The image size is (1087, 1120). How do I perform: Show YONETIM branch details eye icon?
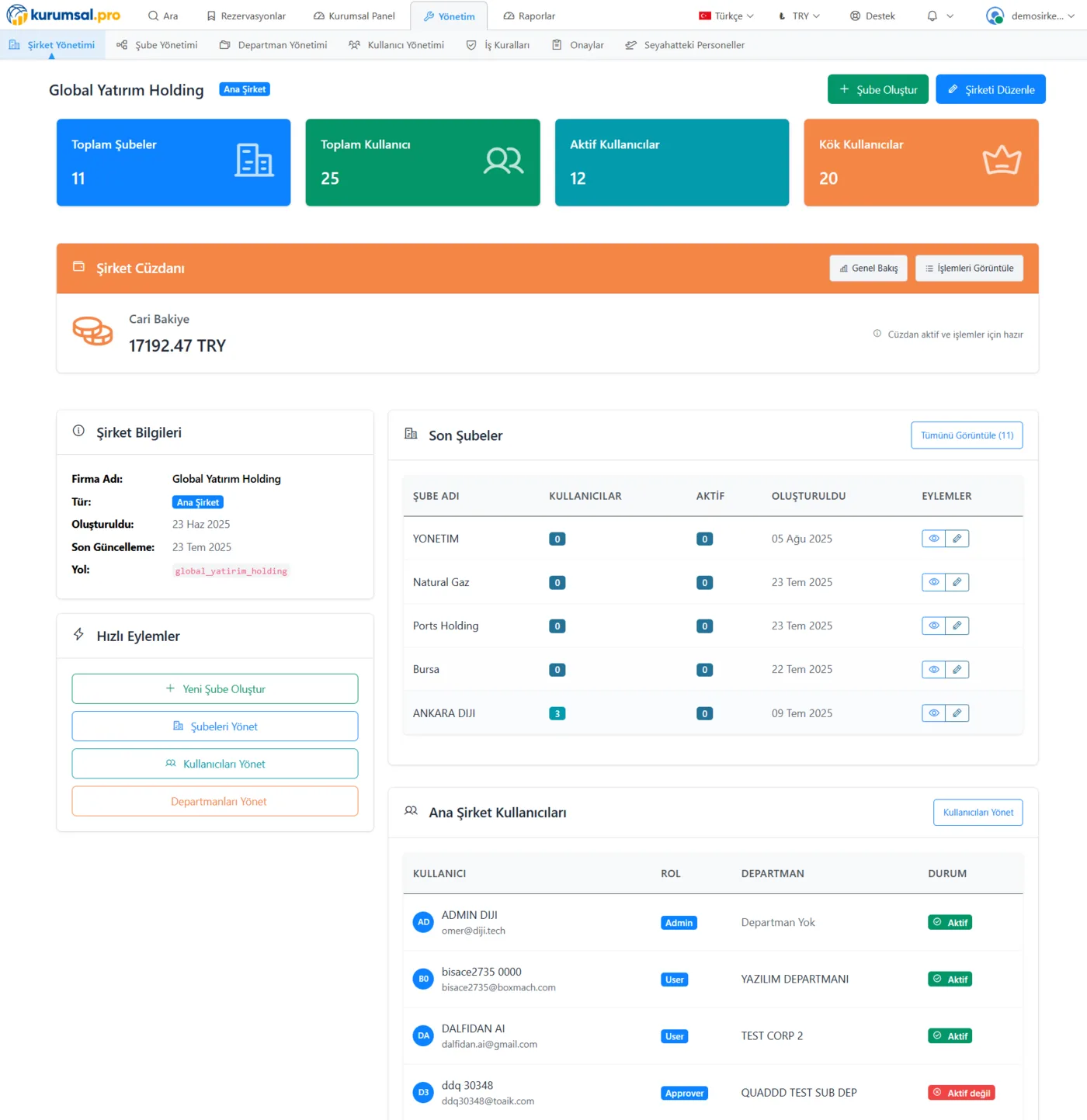(x=933, y=539)
